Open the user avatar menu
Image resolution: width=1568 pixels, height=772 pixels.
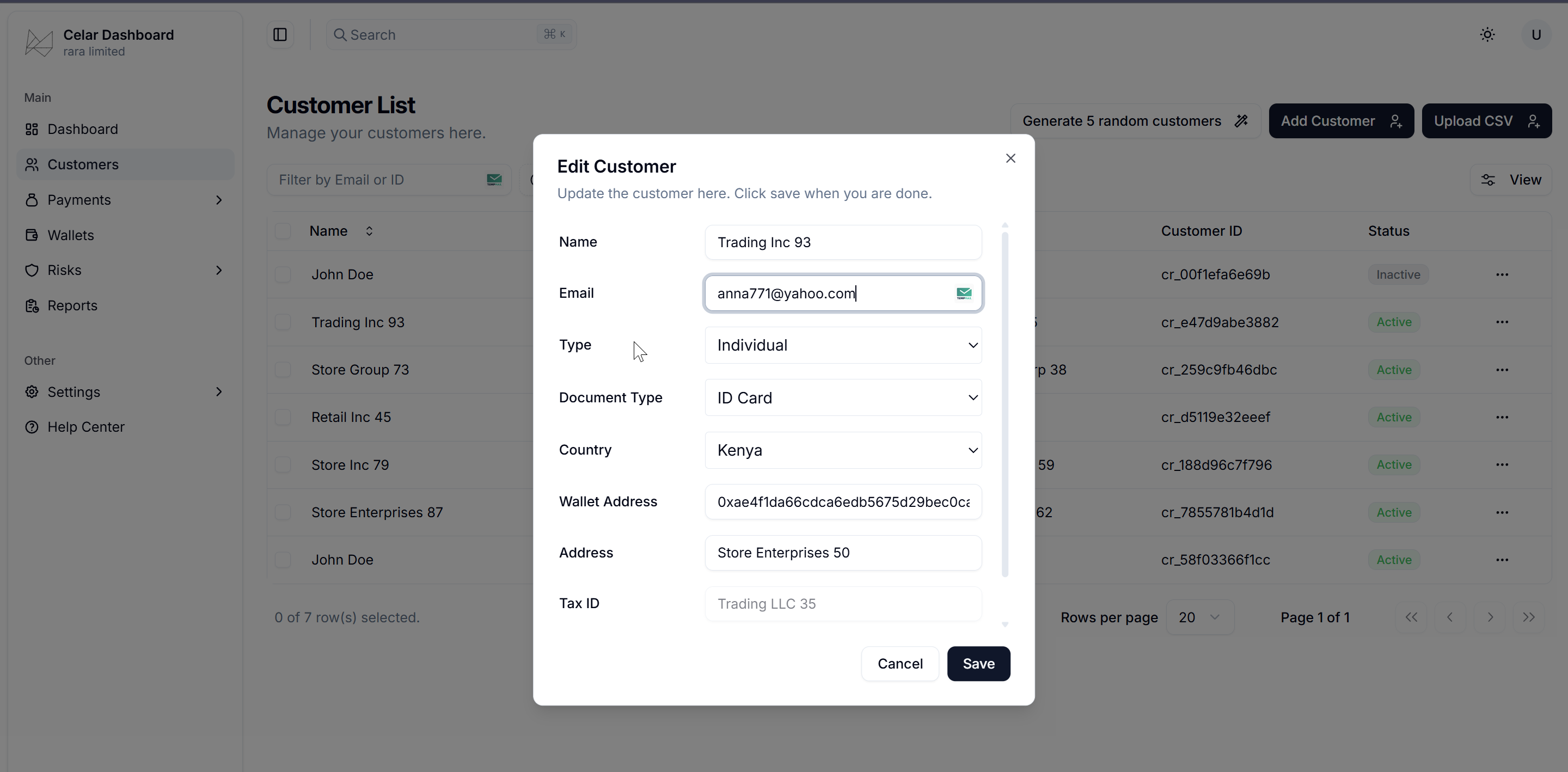point(1536,35)
